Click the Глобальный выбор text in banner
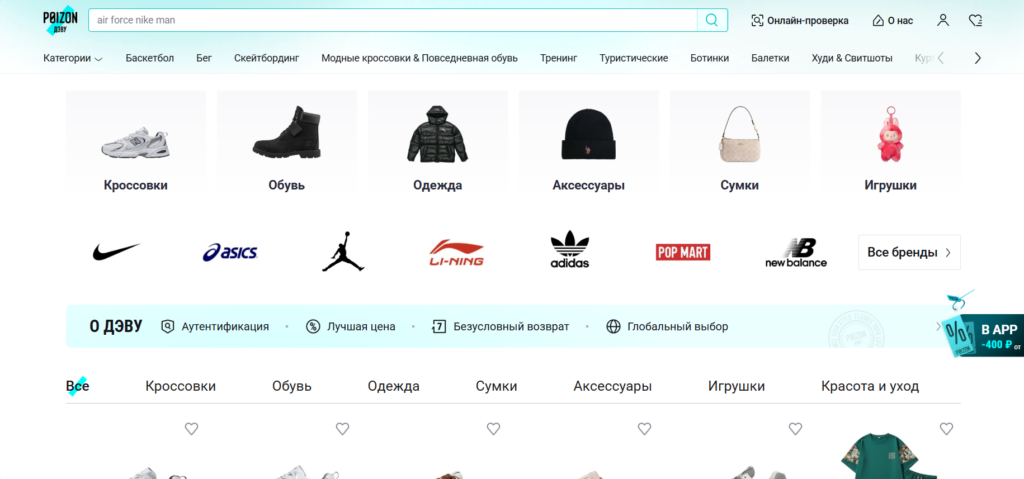Viewport: 1024px width, 479px height. (x=677, y=326)
